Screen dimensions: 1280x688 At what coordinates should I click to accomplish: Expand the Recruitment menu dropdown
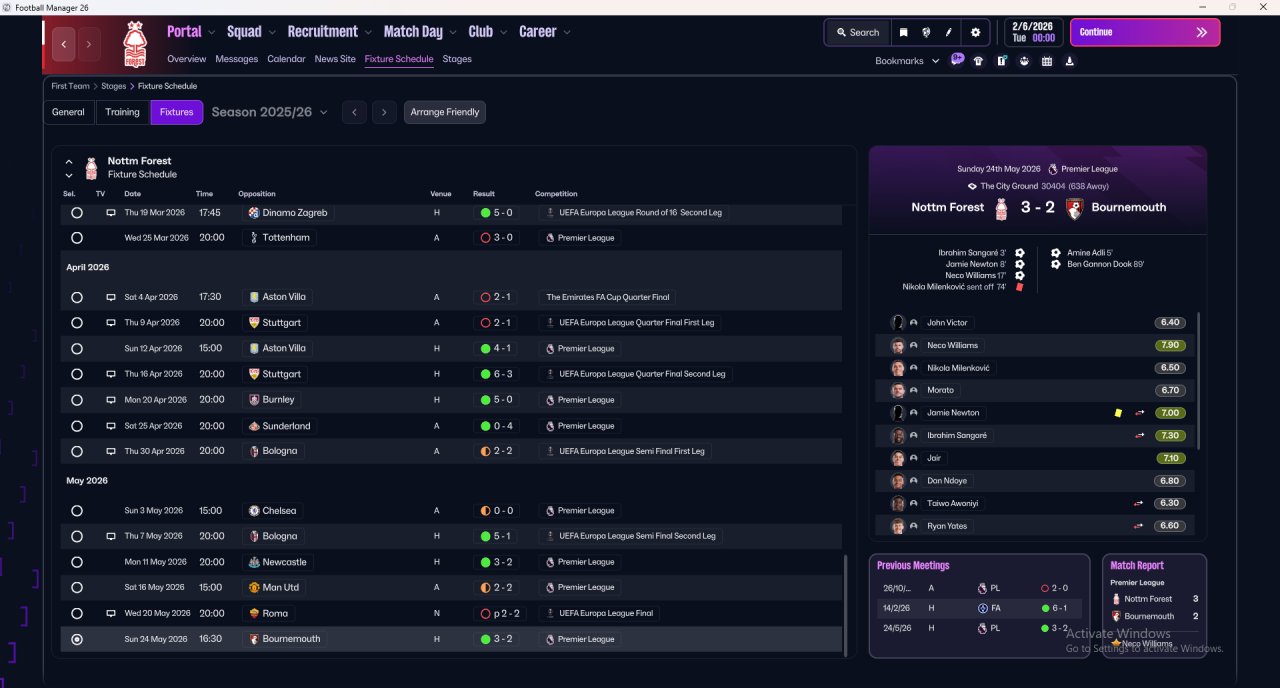pyautogui.click(x=368, y=33)
